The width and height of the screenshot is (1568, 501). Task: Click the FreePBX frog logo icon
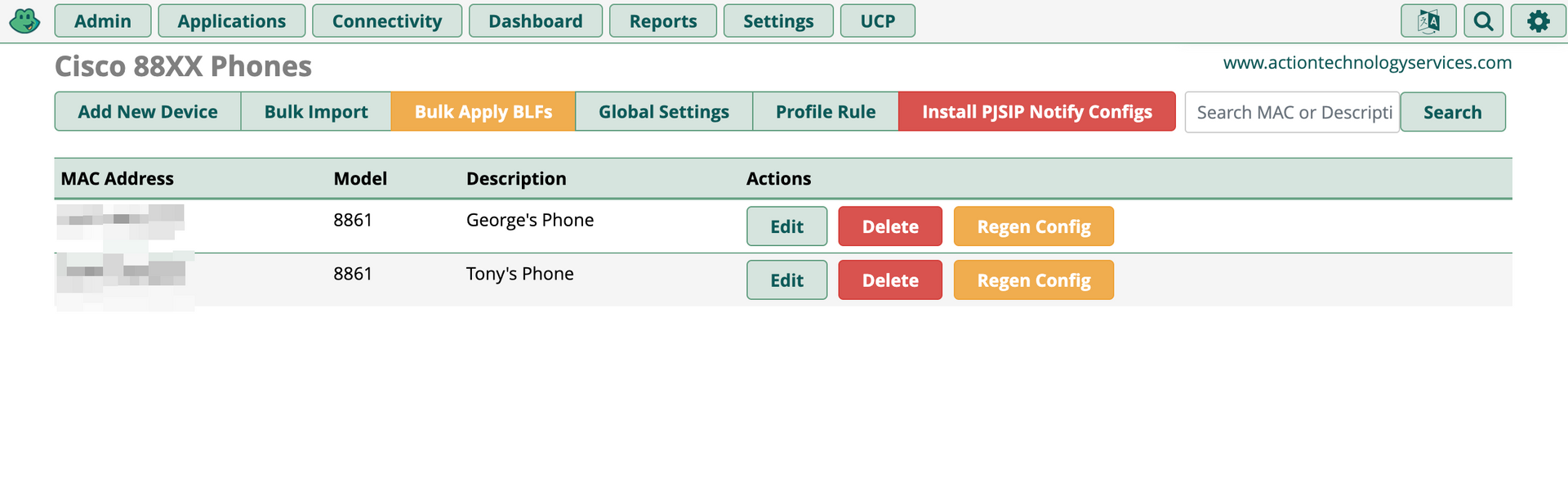click(x=24, y=21)
